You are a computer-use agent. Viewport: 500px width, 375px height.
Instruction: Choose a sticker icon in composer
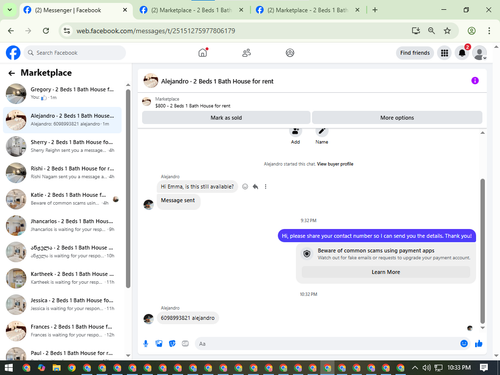[x=172, y=344]
